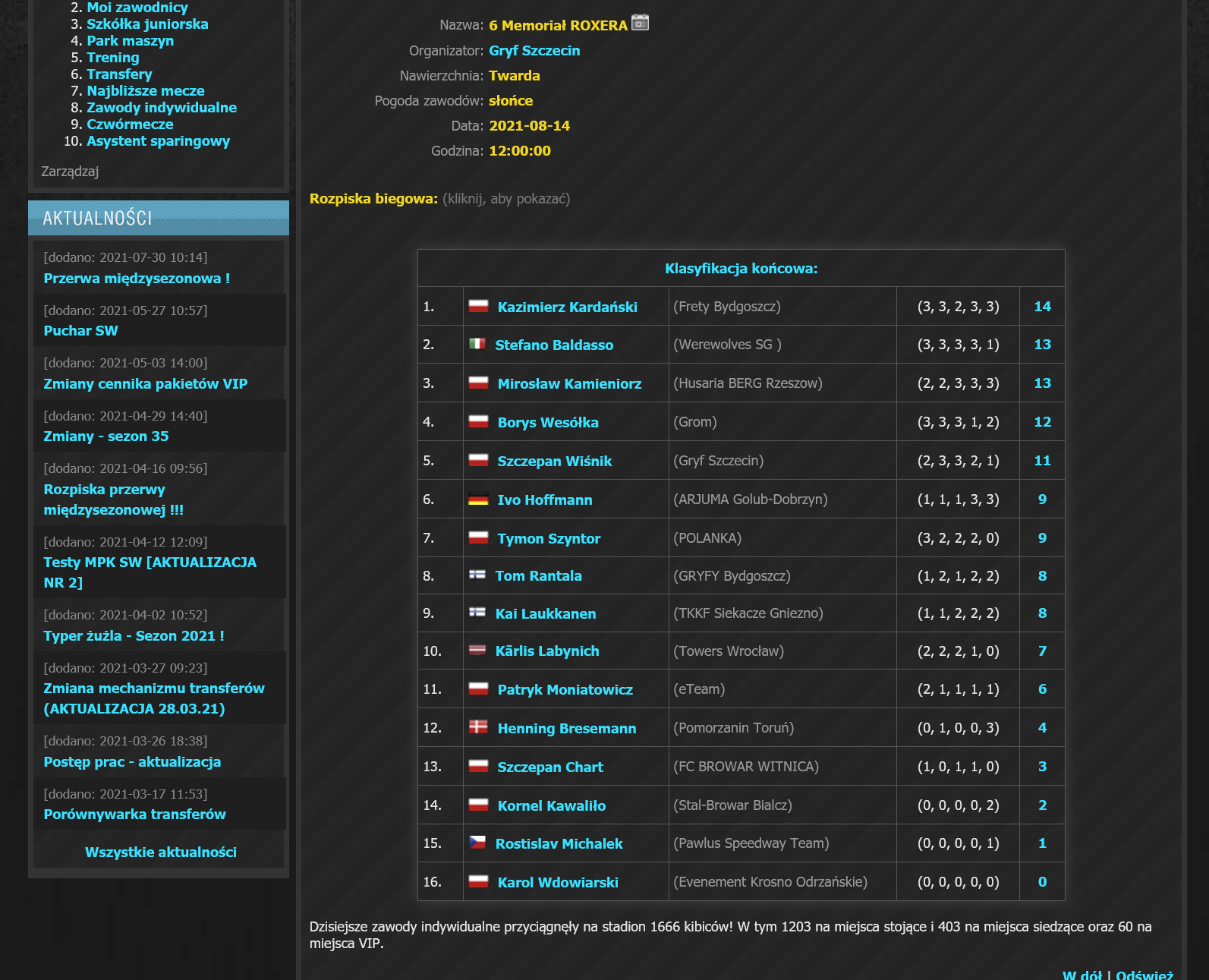Open news Zmiany - sezon 35
The width and height of the screenshot is (1209, 980).
point(106,436)
